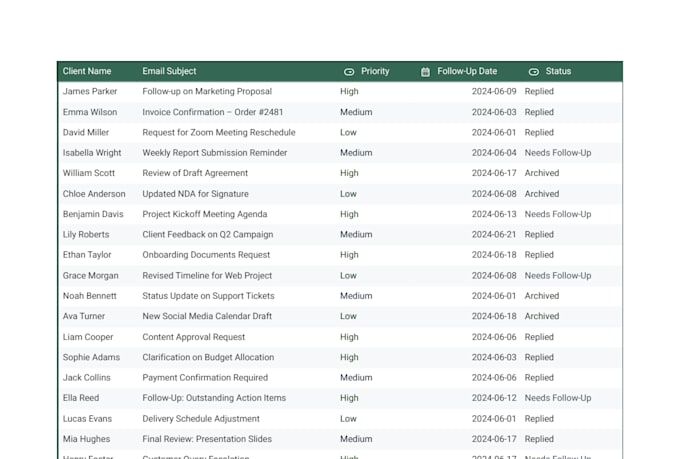The width and height of the screenshot is (680, 459).
Task: Open Low priority dropdown in David Miller row
Action: click(348, 132)
